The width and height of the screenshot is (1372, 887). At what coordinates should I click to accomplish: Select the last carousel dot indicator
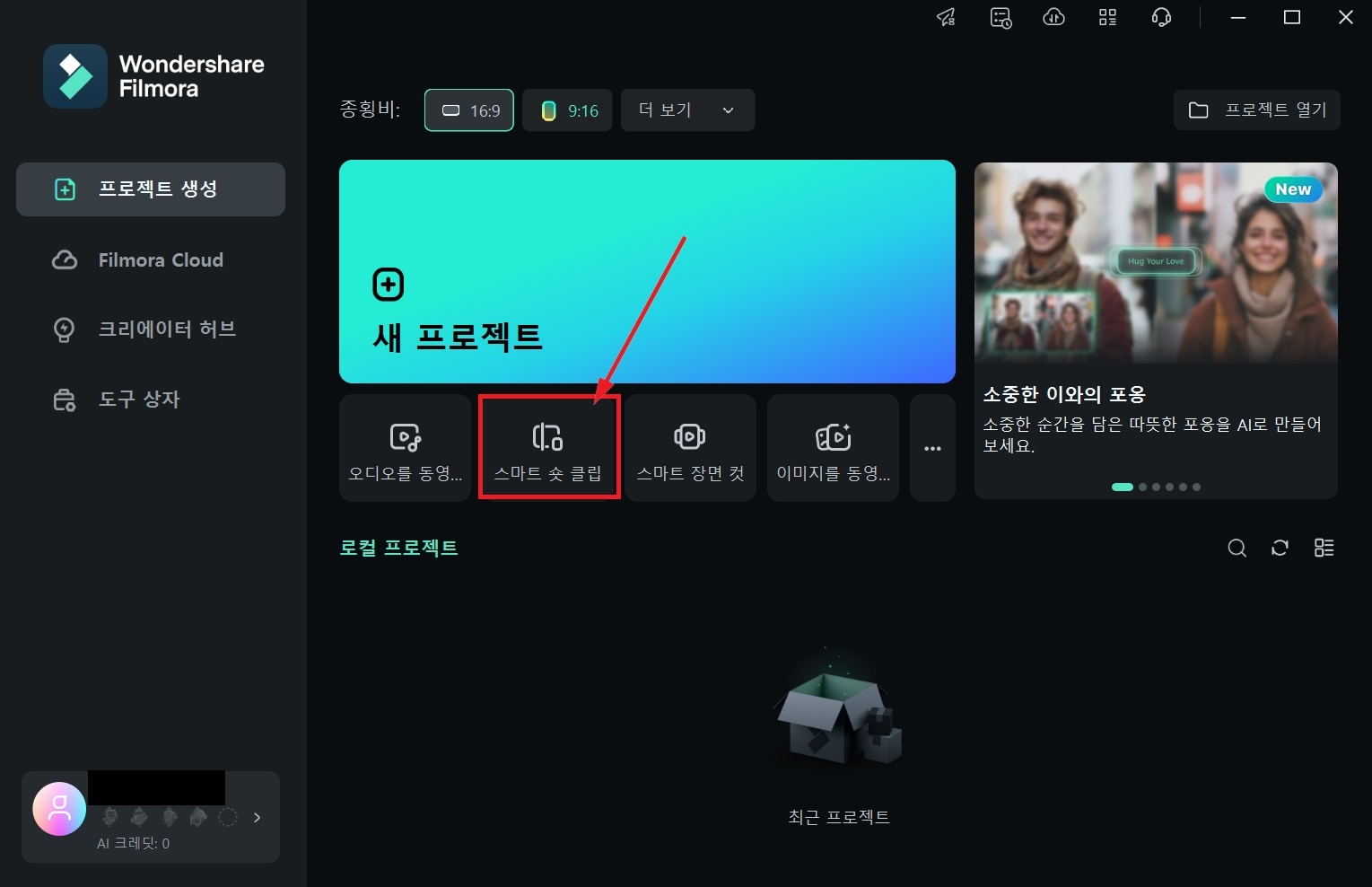click(1196, 487)
